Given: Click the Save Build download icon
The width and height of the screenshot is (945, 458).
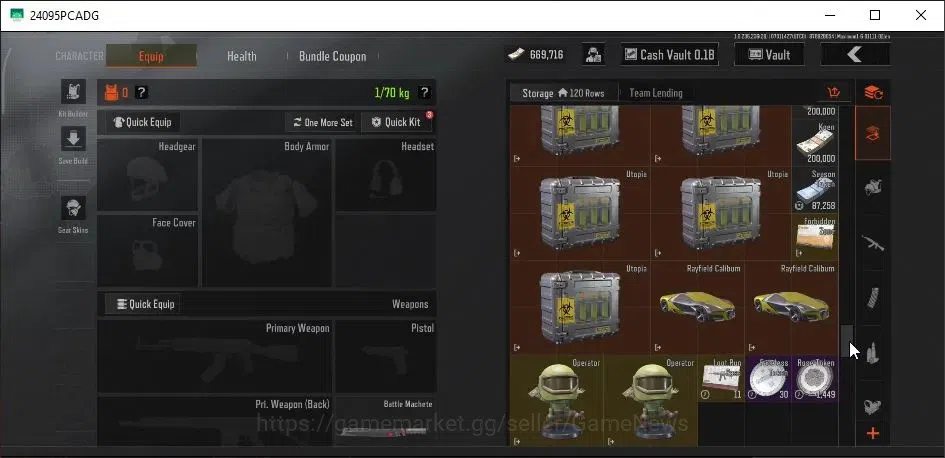Looking at the screenshot, I should 73,139.
